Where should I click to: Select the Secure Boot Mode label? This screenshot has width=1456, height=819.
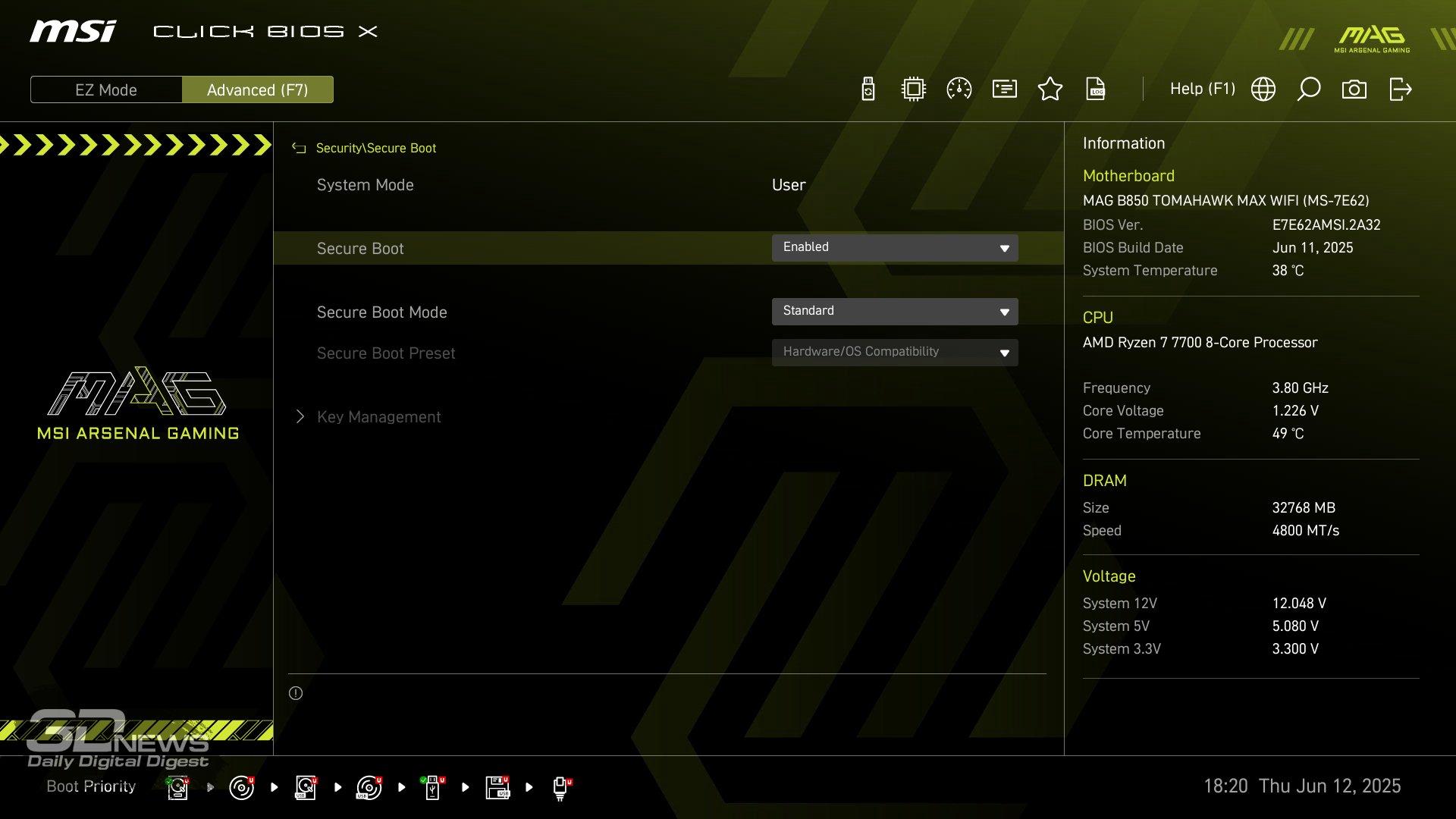(382, 312)
